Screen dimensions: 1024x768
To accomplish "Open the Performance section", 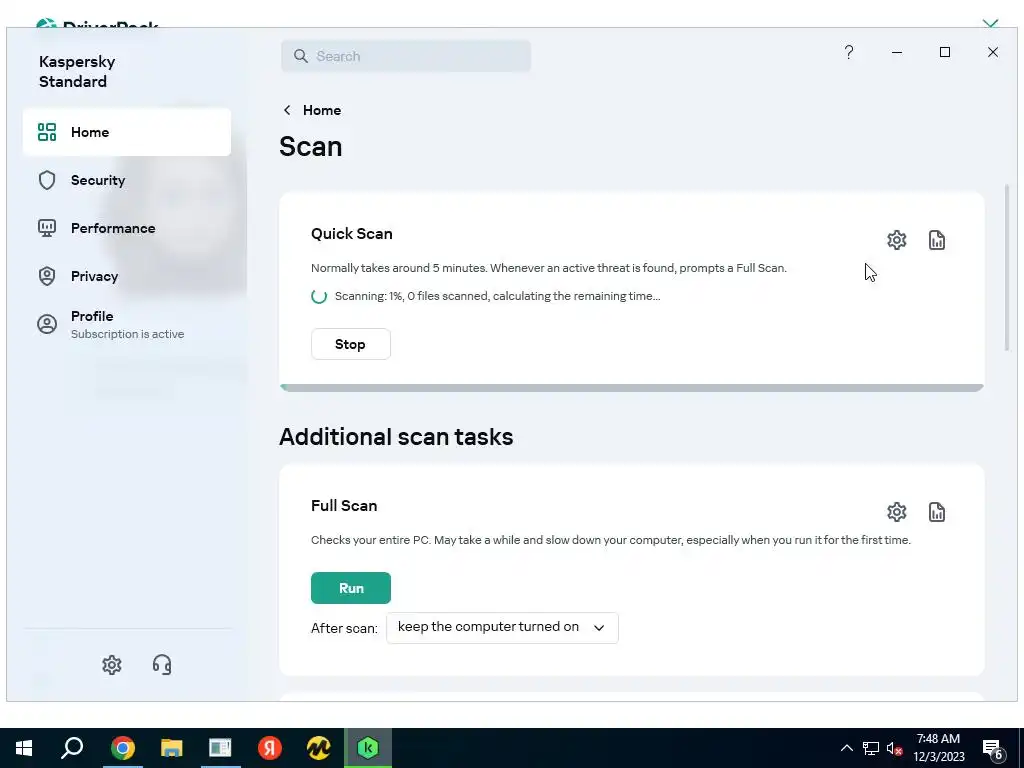I will coord(127,228).
